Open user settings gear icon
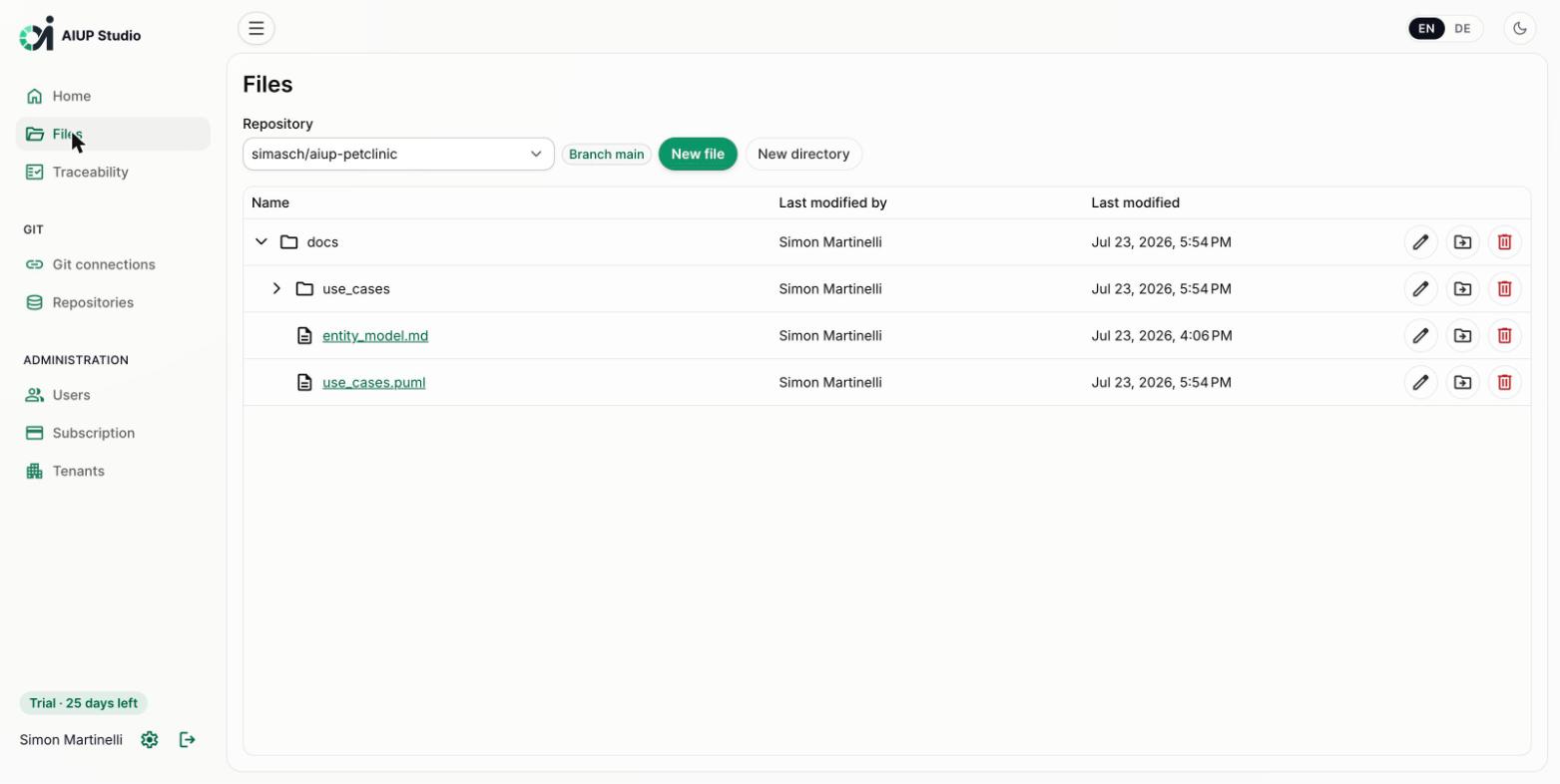This screenshot has width=1560, height=784. pyautogui.click(x=150, y=740)
